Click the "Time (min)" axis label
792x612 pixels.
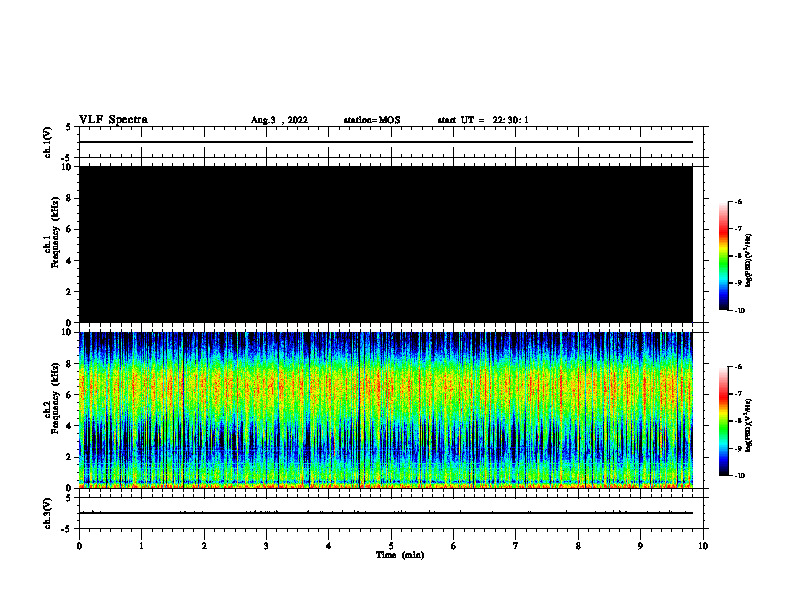(400, 555)
